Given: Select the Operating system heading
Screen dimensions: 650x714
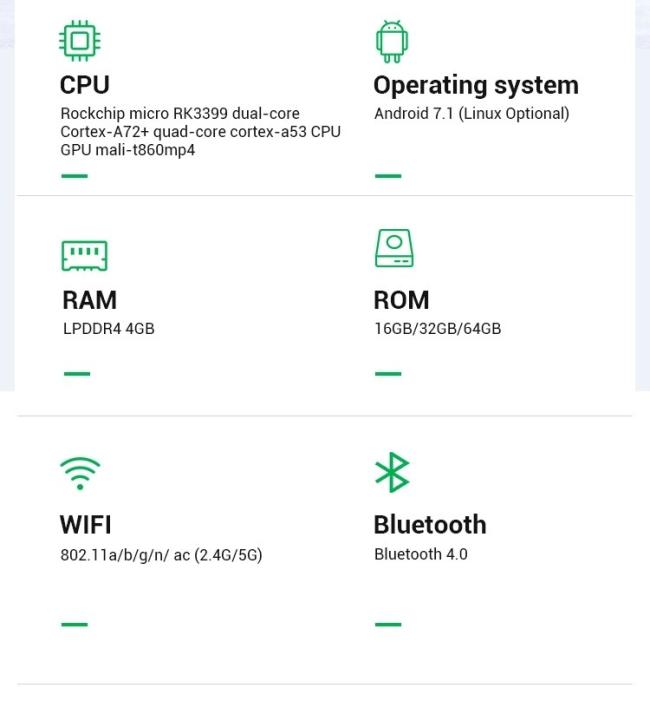Looking at the screenshot, I should (476, 86).
